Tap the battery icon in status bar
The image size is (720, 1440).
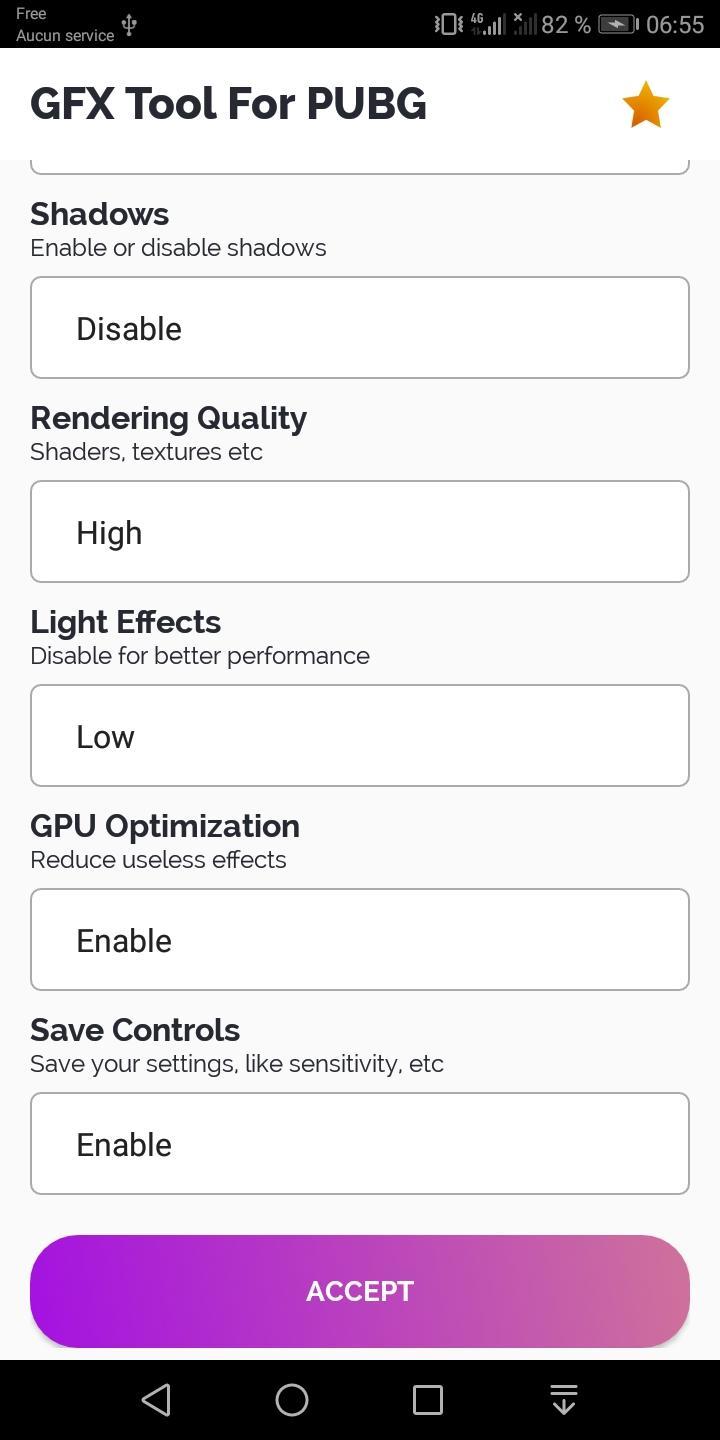tap(618, 24)
